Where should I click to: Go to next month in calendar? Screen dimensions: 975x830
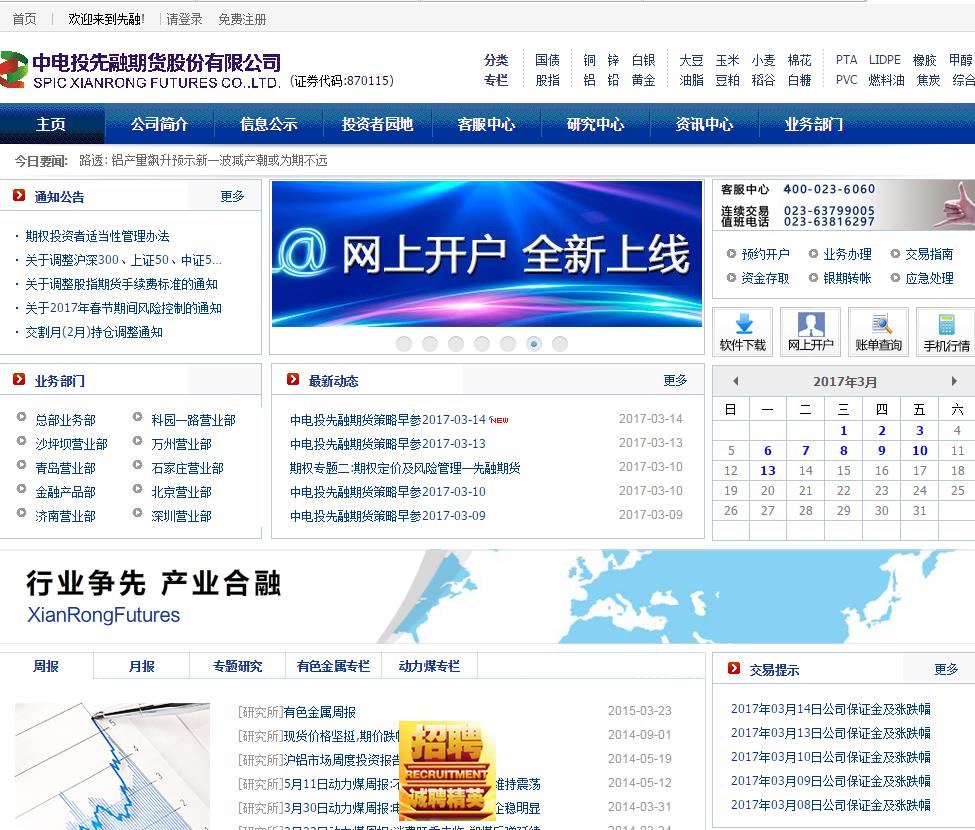click(954, 381)
